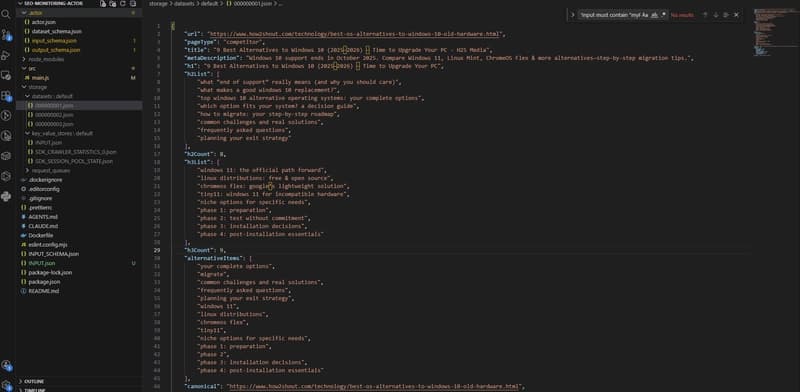Open the Search view in activity bar
The image size is (800, 392).
point(6,14)
